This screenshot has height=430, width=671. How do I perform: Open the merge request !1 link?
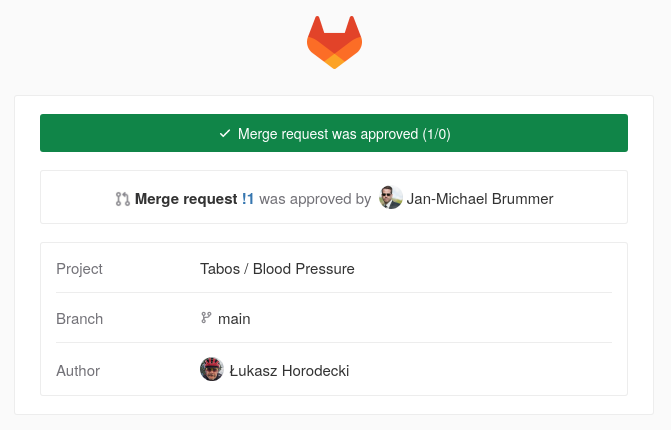(x=247, y=199)
